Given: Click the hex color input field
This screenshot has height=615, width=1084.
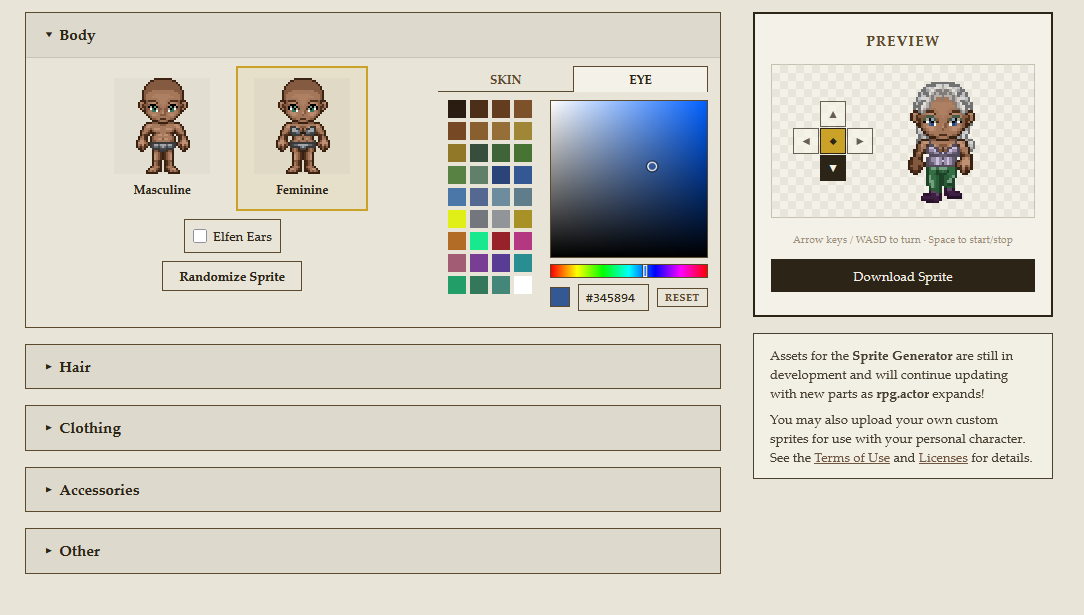Looking at the screenshot, I should pos(613,298).
